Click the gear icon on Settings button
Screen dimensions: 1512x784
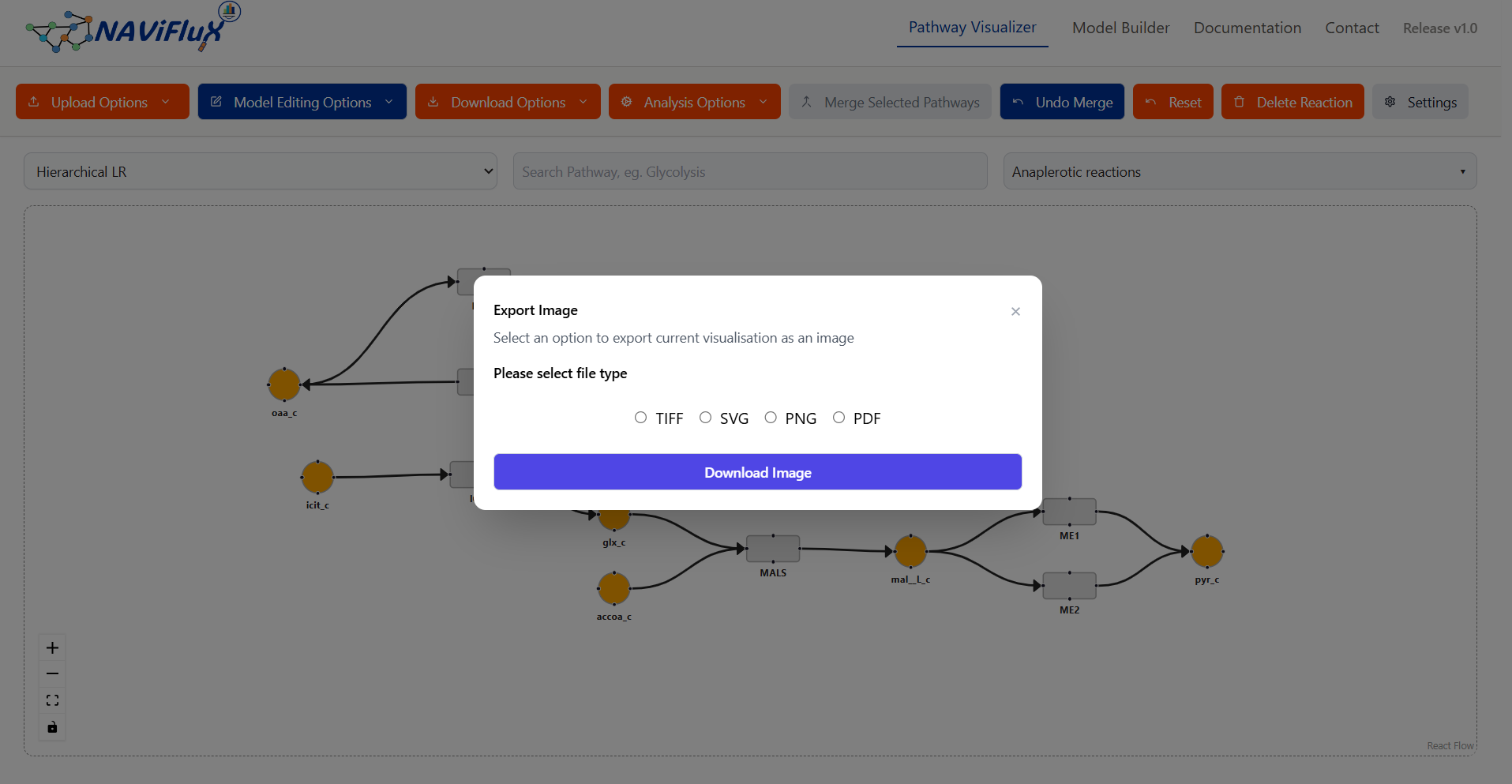[1390, 102]
